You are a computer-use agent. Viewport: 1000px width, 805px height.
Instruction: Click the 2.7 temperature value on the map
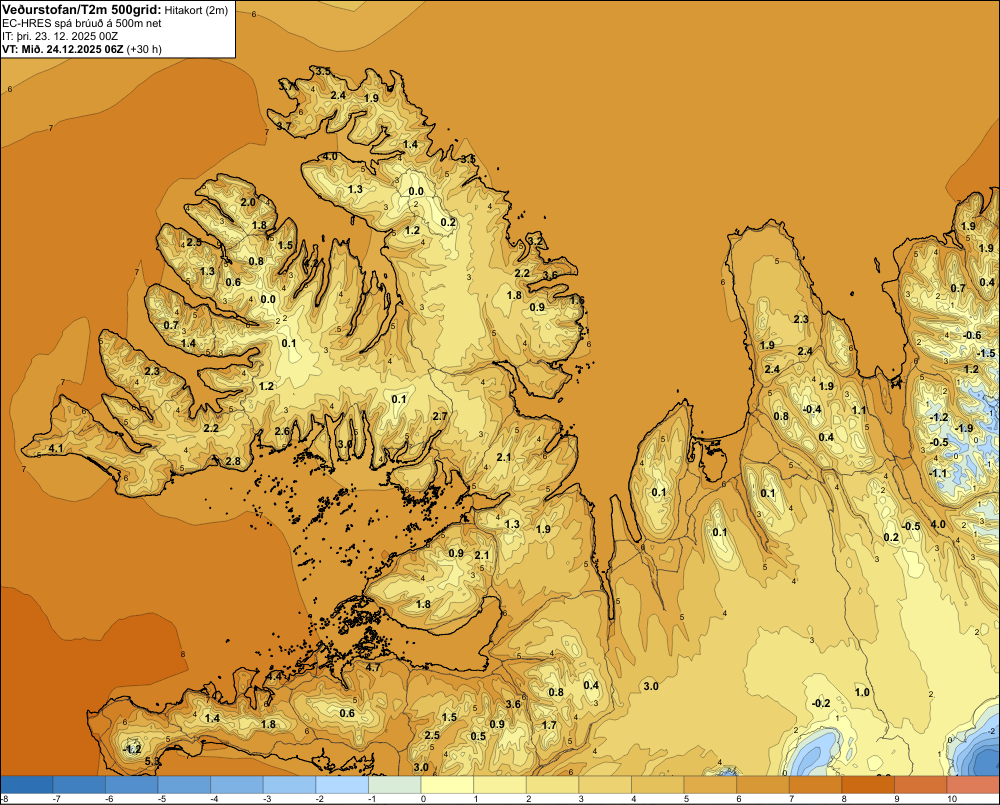(x=439, y=416)
